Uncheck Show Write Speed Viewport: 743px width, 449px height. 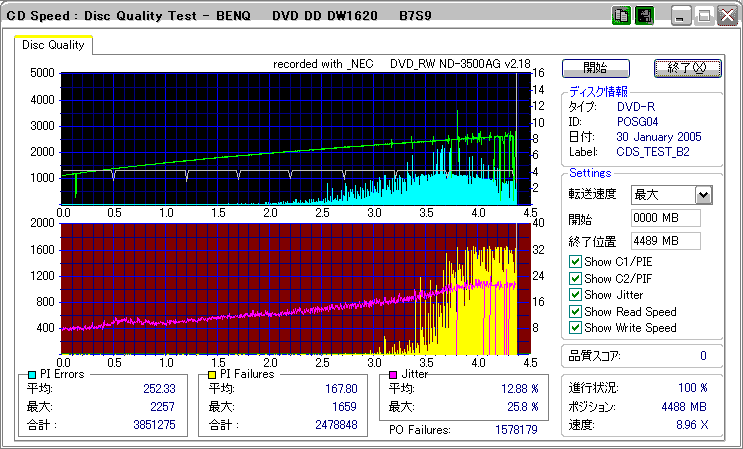click(x=574, y=327)
